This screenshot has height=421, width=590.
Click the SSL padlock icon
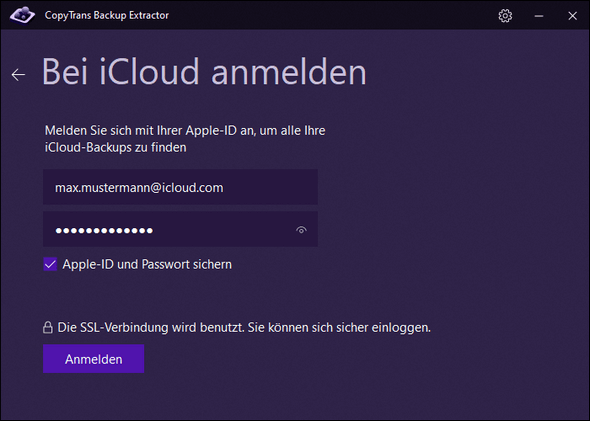[x=48, y=327]
